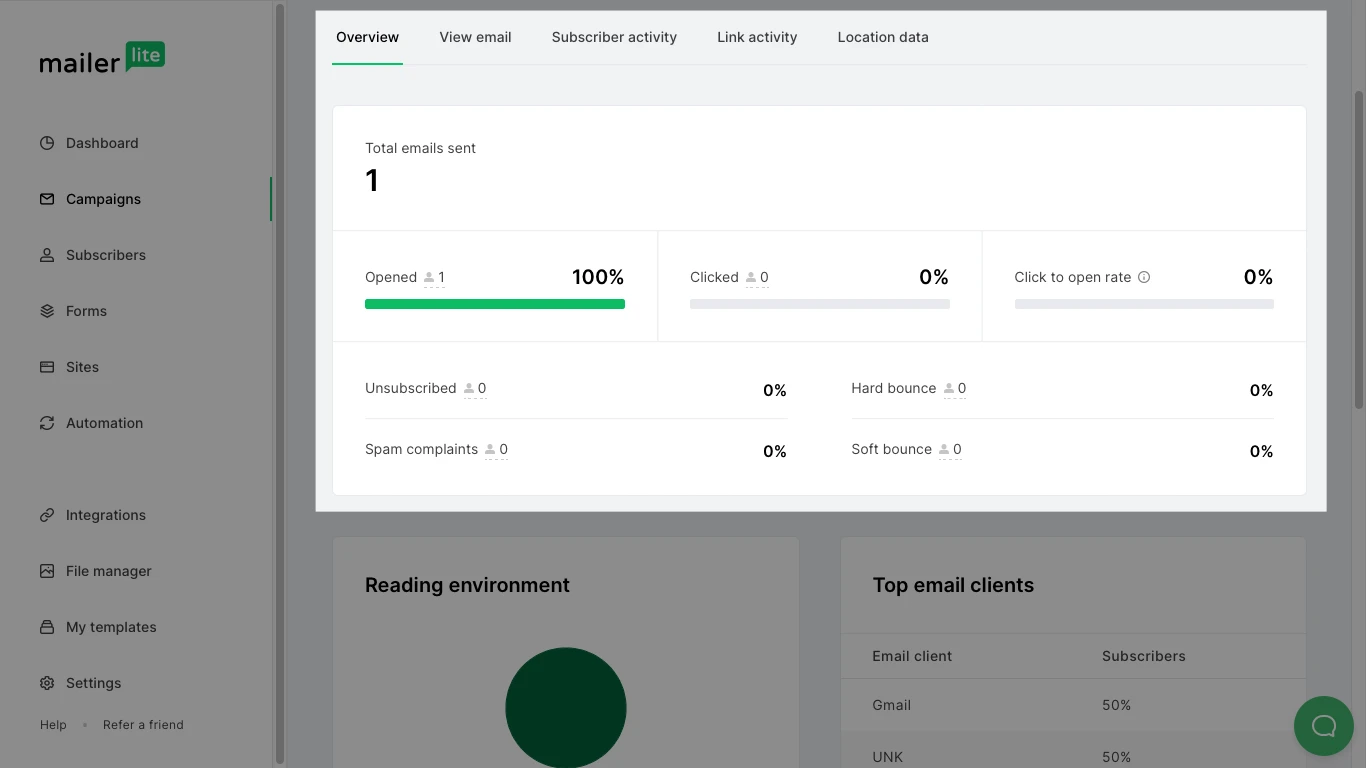
Task: Click the Help link
Action: [x=53, y=725]
